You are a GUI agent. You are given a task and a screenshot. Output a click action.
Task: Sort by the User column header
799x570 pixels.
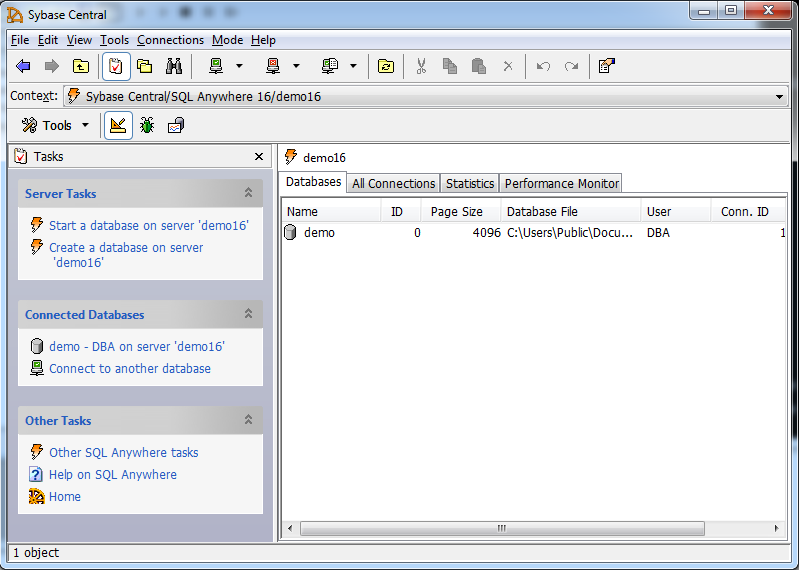676,211
